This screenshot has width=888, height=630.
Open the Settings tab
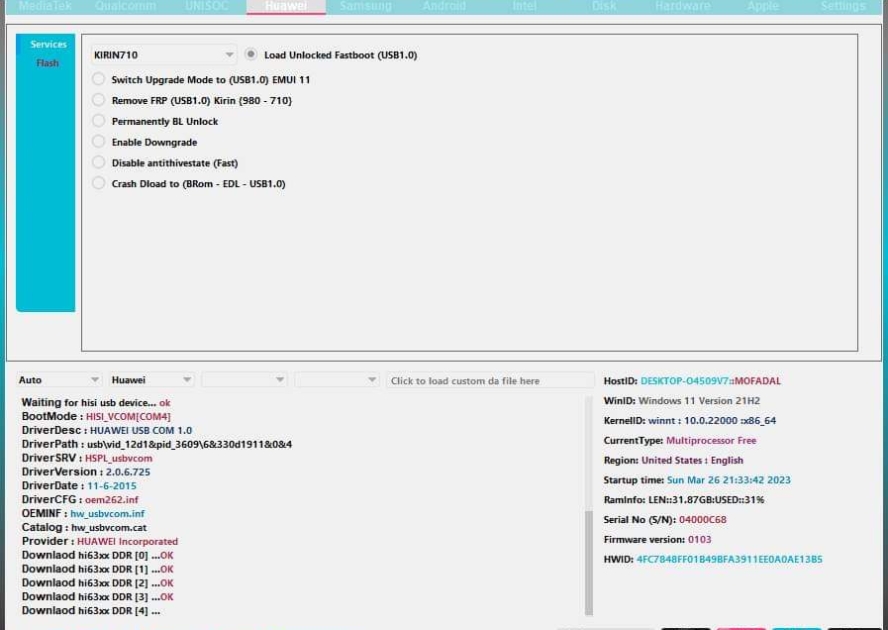[x=842, y=6]
